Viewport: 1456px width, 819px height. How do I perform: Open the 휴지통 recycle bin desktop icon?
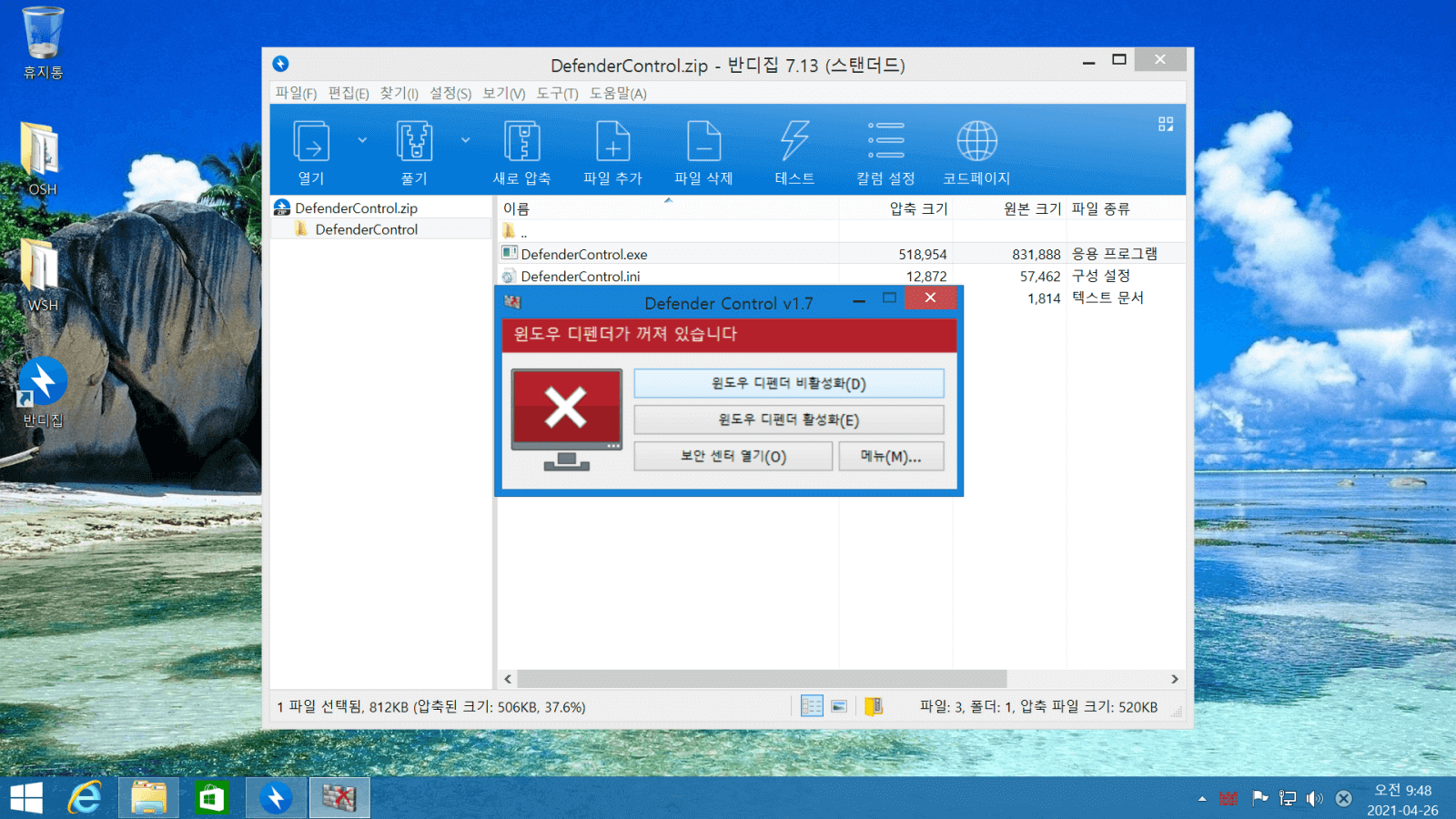(x=43, y=44)
